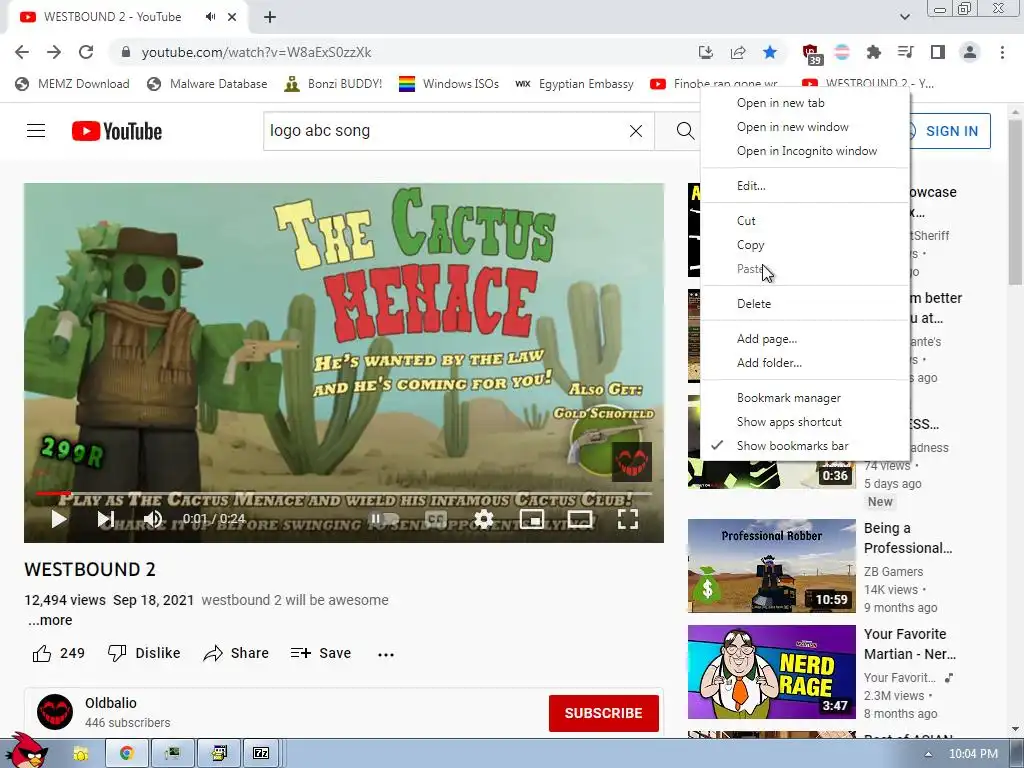This screenshot has height=768, width=1024.
Task: Open Bonzi BUDDY! bookmark
Action: 333,84
